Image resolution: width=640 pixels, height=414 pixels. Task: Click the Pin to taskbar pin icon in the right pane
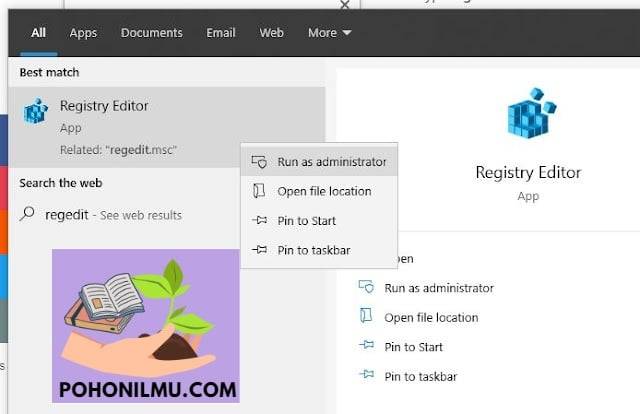[x=367, y=374]
